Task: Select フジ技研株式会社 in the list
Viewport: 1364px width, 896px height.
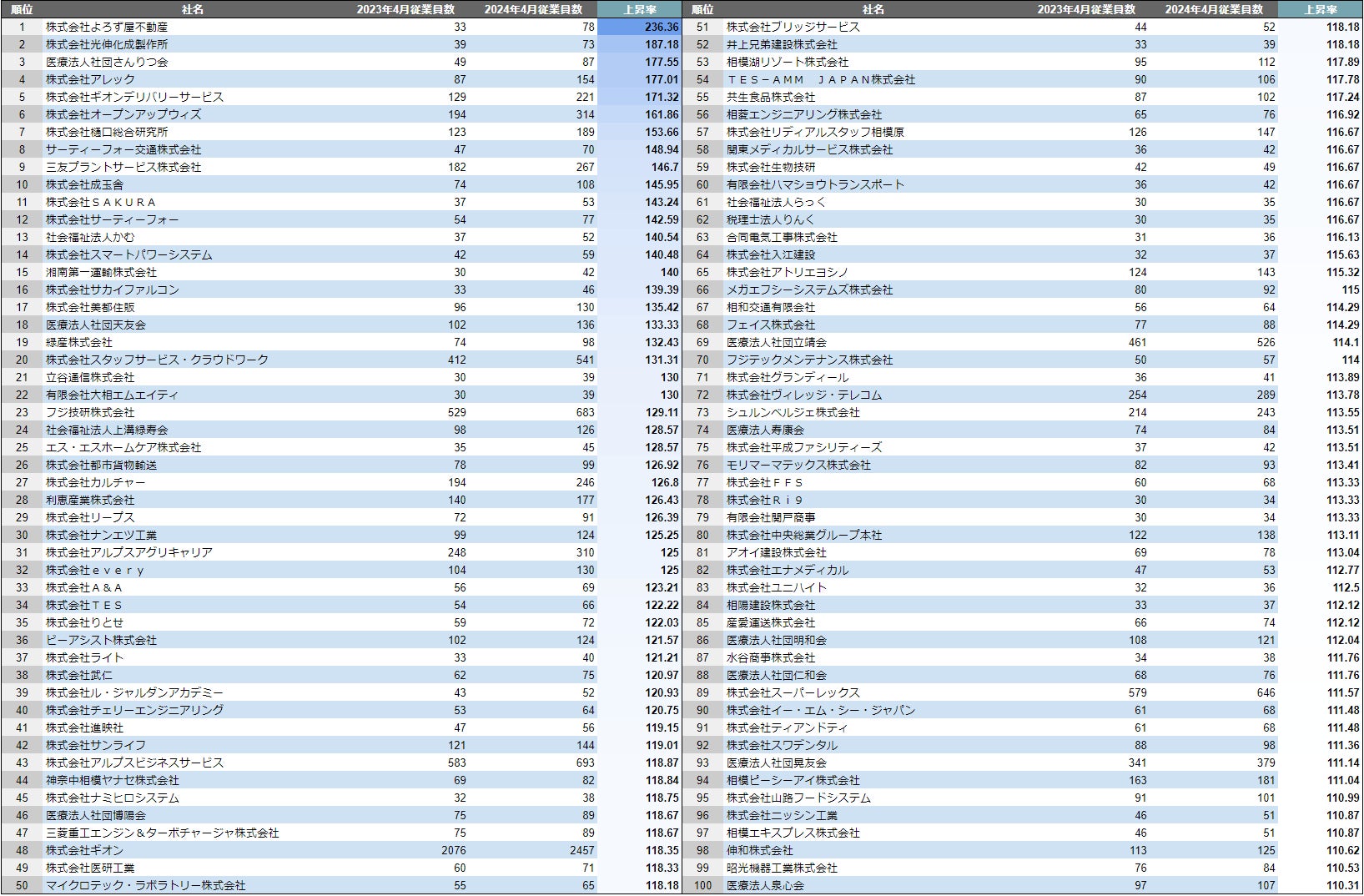Action: (x=90, y=412)
